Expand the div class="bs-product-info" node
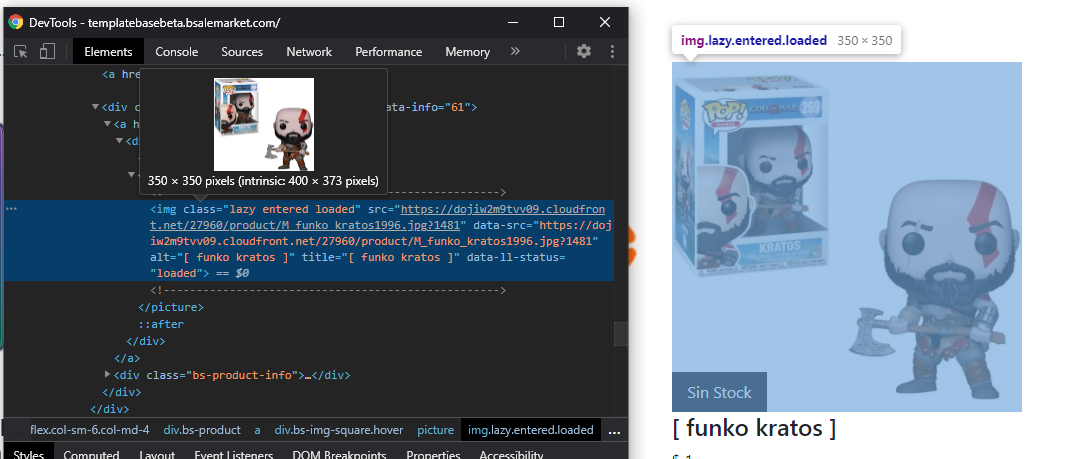The width and height of the screenshot is (1071, 459). click(107, 374)
